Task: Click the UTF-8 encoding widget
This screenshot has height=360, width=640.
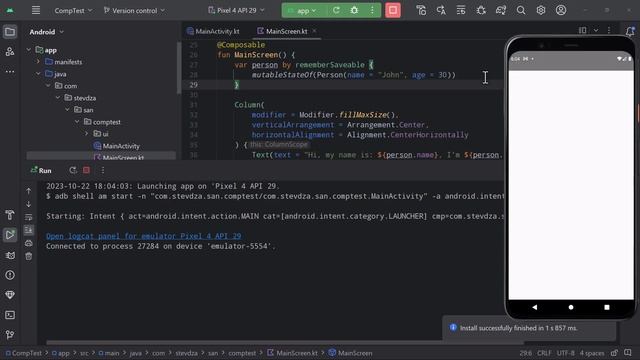Action: click(565, 353)
